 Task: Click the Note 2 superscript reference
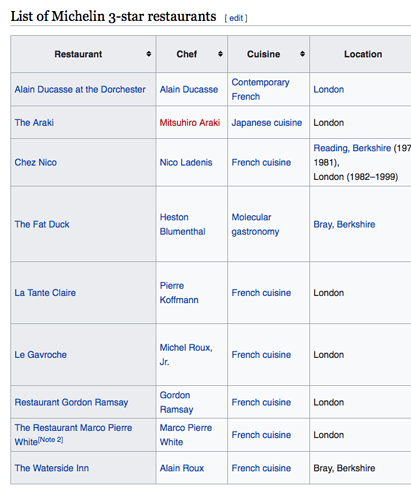pyautogui.click(x=50, y=440)
